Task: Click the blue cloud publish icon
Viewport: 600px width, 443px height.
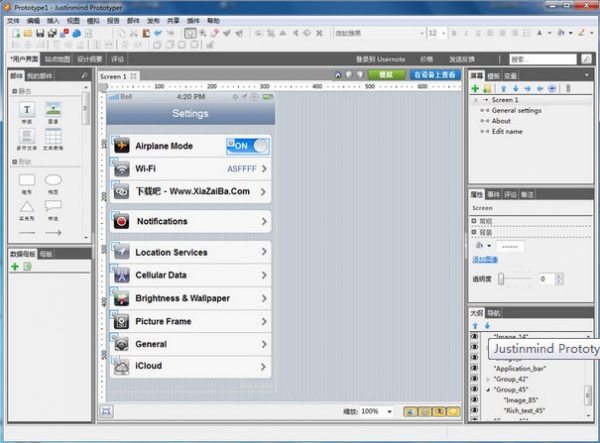Action: coord(77,33)
